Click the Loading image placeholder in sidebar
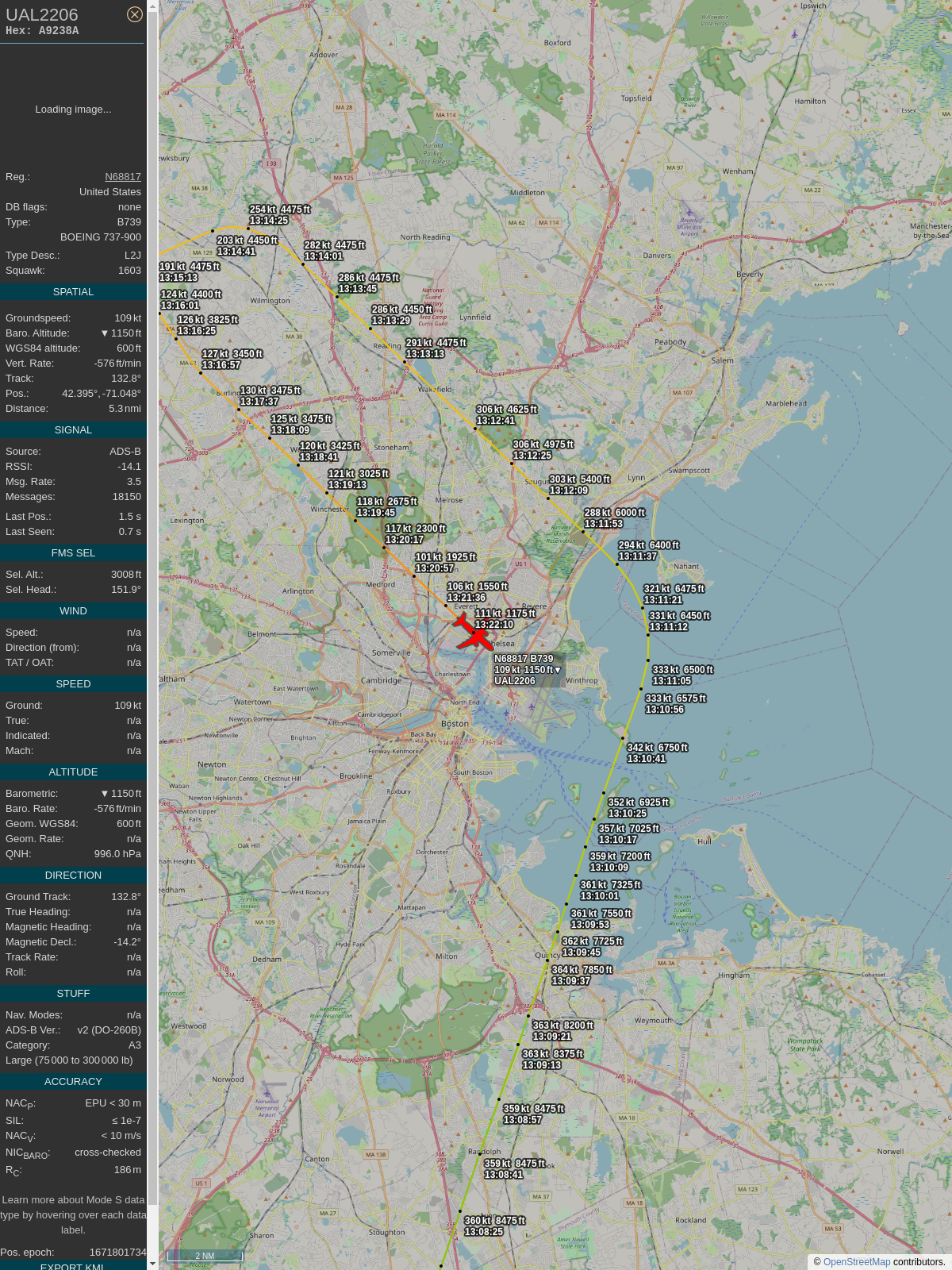 73,110
